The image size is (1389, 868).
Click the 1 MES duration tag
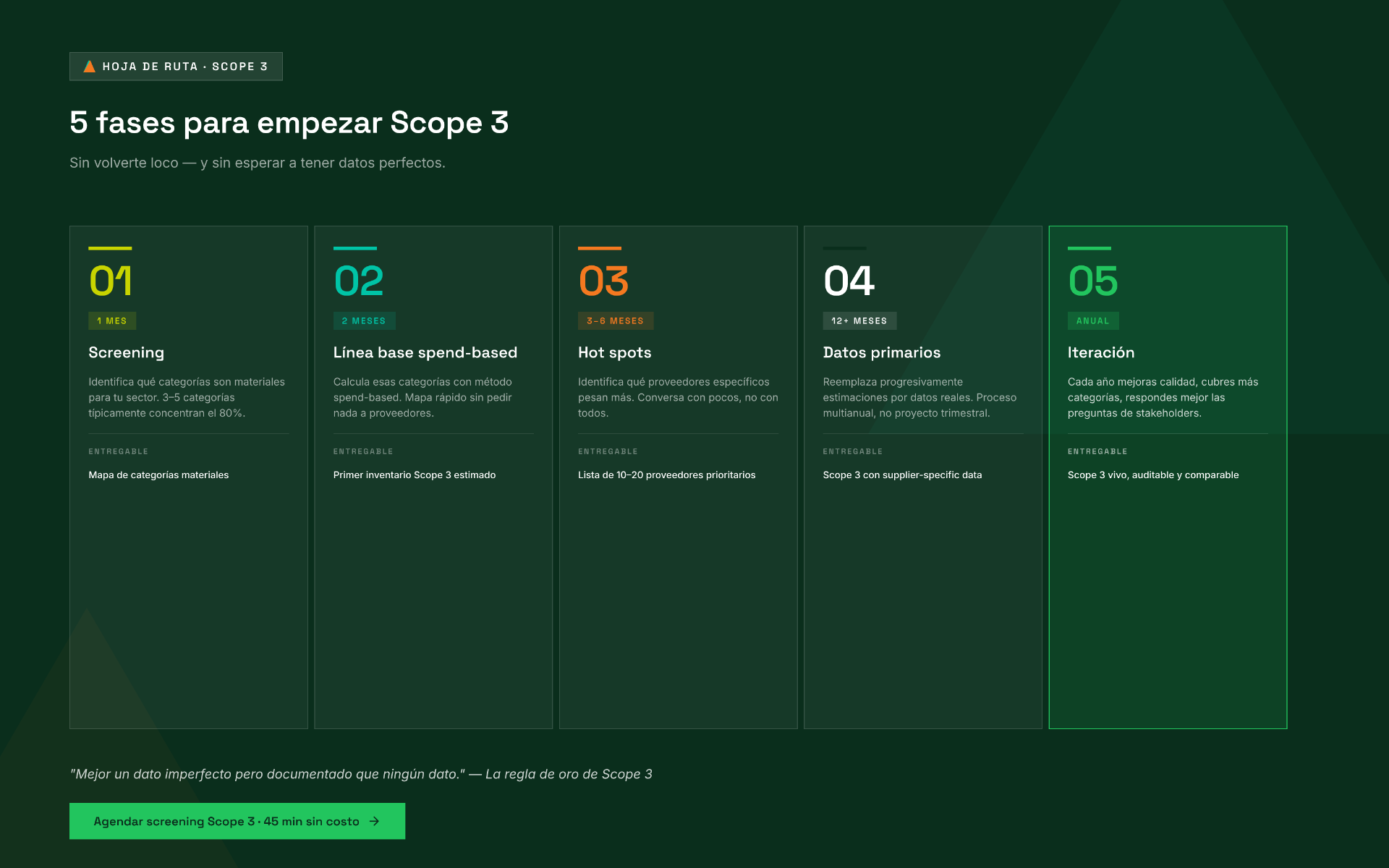pos(112,320)
